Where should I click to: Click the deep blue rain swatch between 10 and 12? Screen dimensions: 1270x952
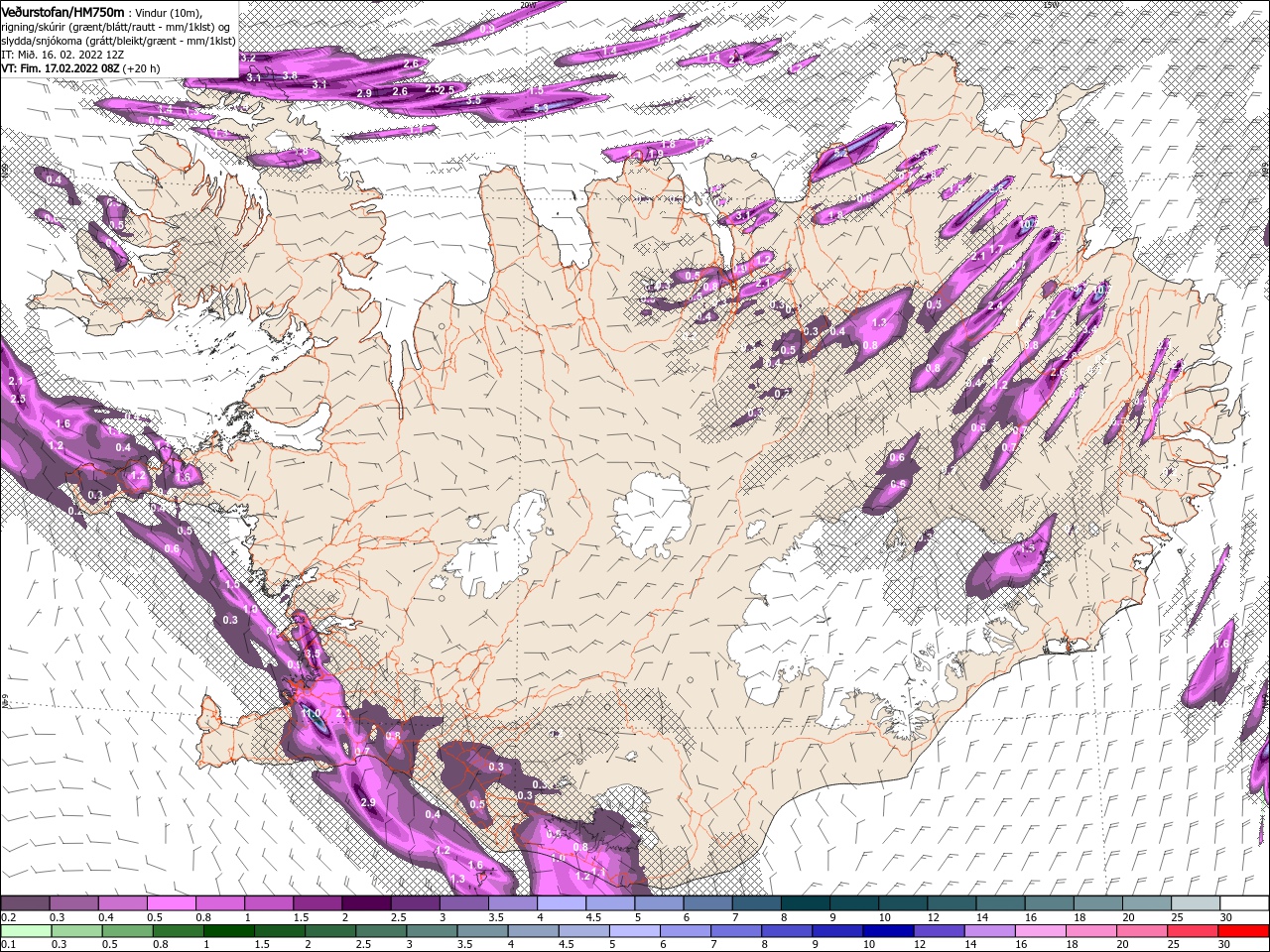888,931
